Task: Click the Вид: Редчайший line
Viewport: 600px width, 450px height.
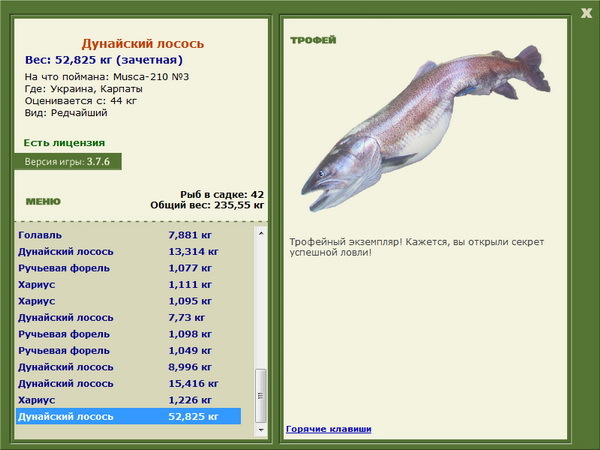Action: click(66, 113)
